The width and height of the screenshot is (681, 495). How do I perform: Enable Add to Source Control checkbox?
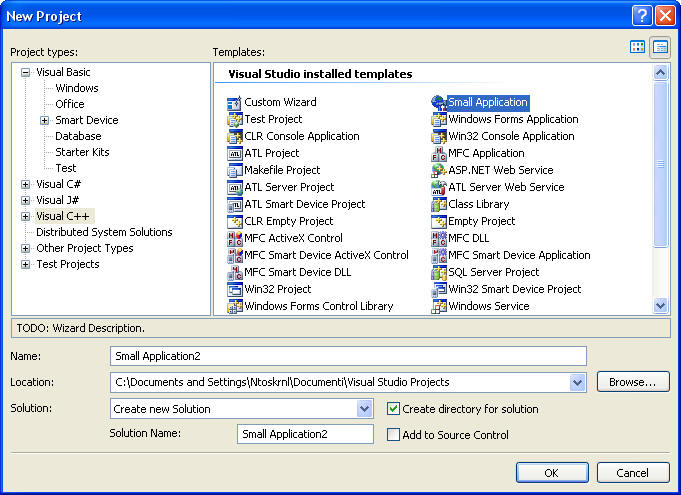pos(393,435)
